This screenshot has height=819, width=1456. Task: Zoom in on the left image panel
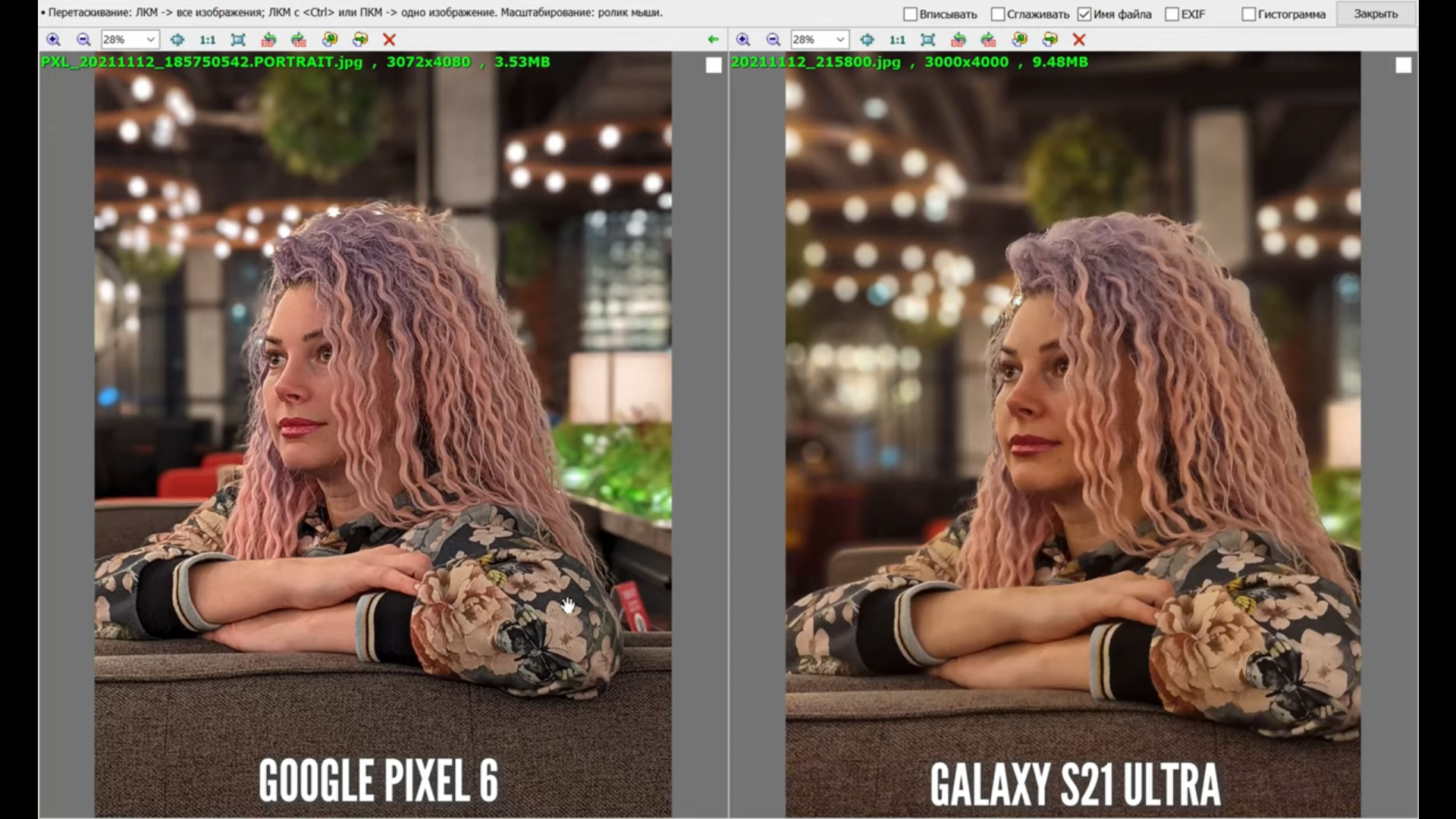[53, 39]
